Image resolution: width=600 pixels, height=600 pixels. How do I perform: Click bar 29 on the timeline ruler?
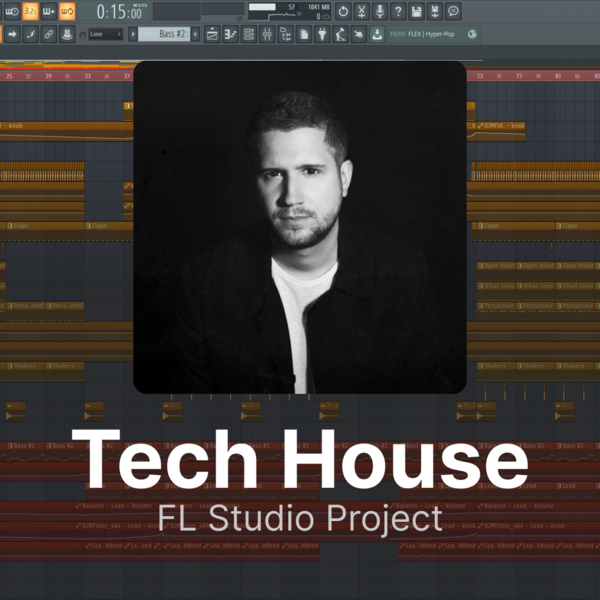(48, 76)
